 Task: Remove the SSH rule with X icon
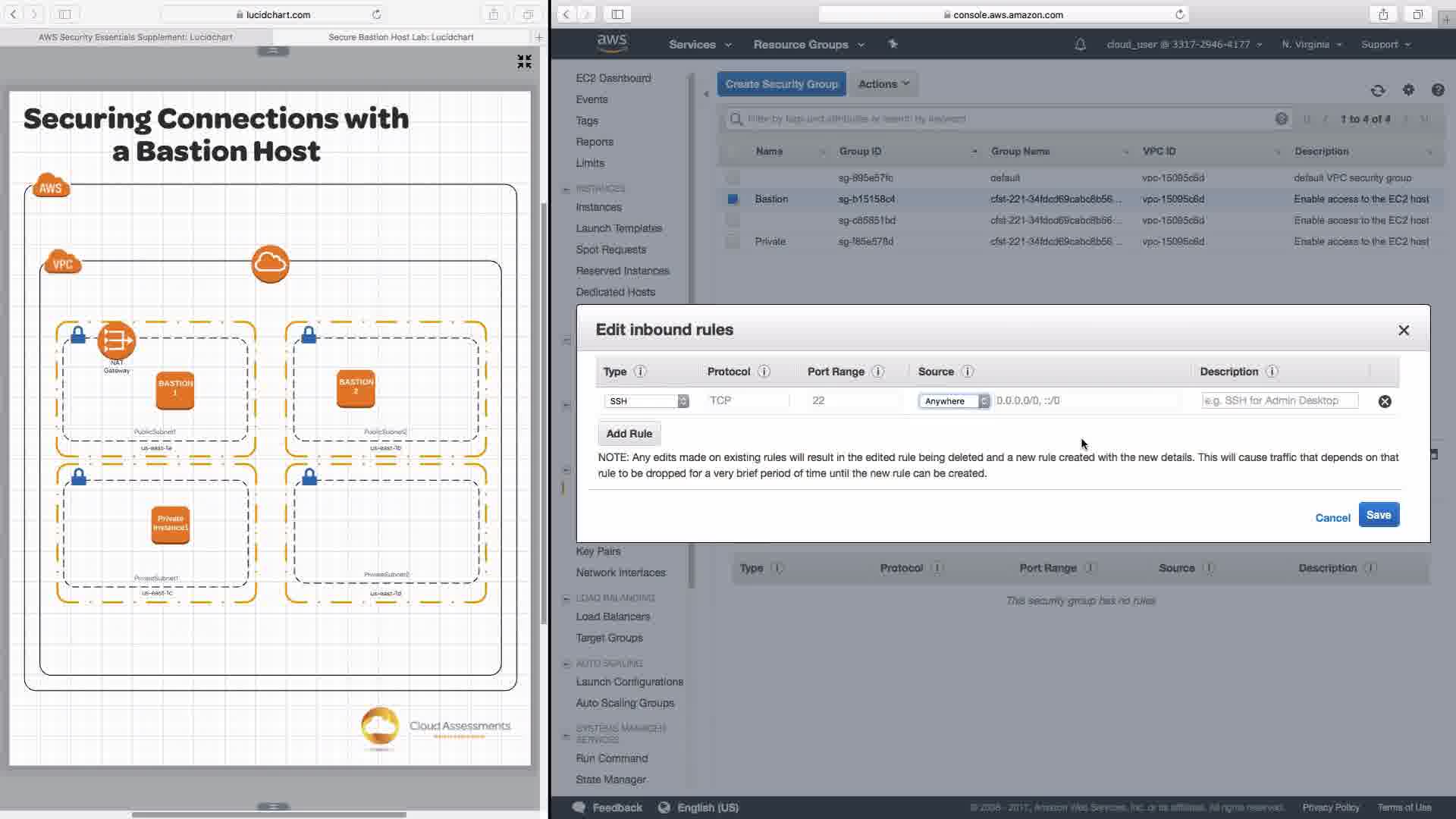[x=1385, y=402]
